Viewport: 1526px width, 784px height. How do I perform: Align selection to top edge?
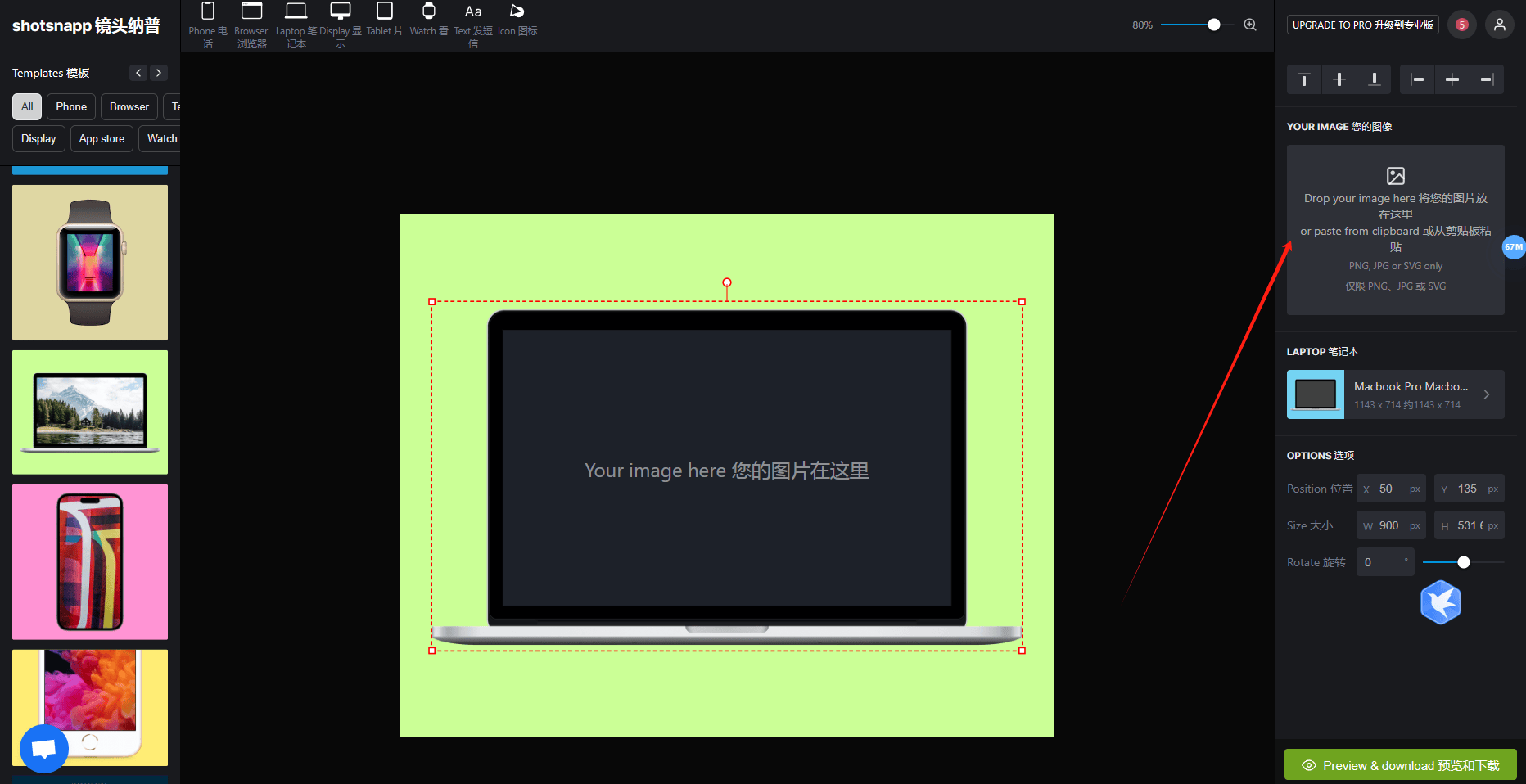(x=1304, y=79)
